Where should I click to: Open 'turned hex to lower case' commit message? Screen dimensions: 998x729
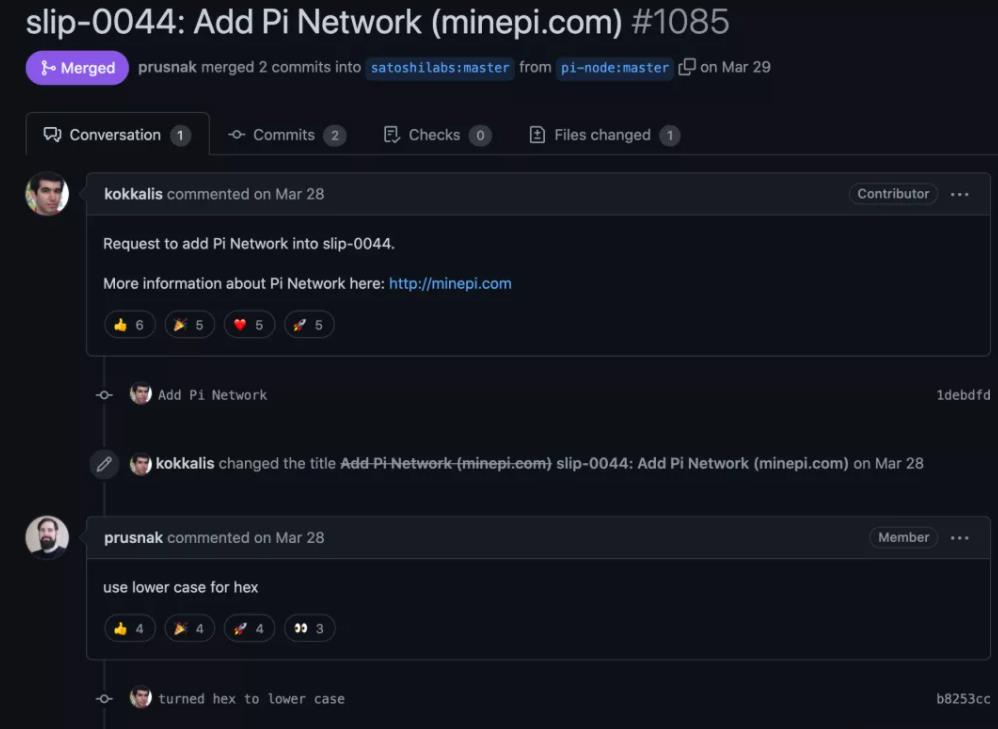pyautogui.click(x=251, y=698)
